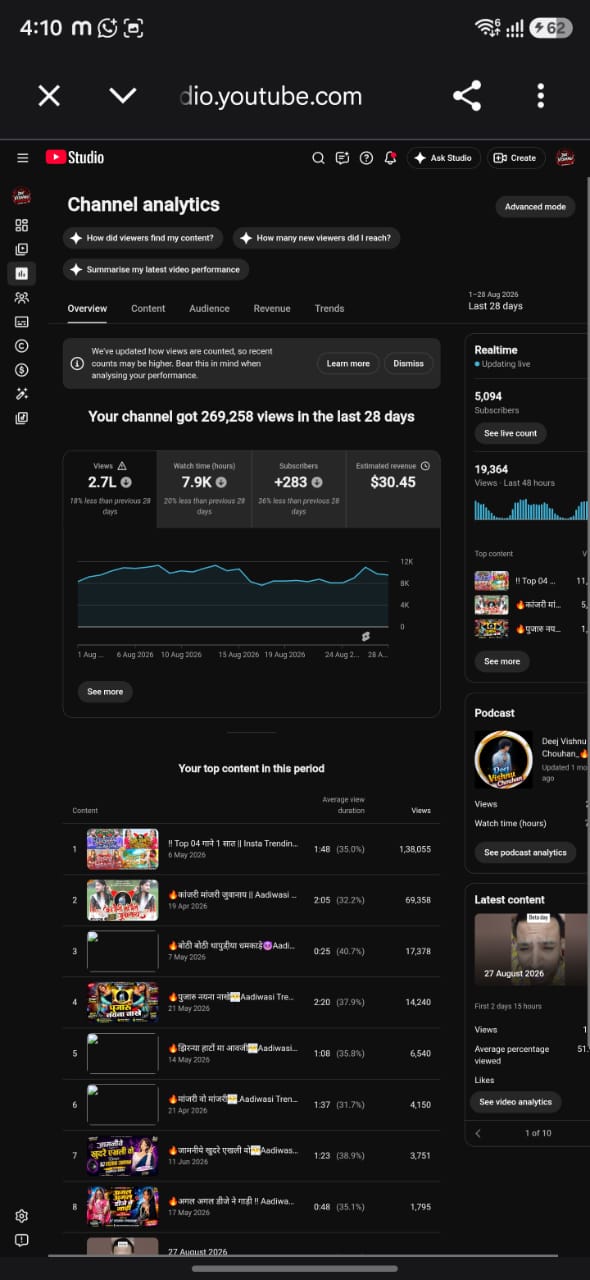Open the Audio library sidebar icon
Image resolution: width=590 pixels, height=1280 pixels.
coord(21,418)
